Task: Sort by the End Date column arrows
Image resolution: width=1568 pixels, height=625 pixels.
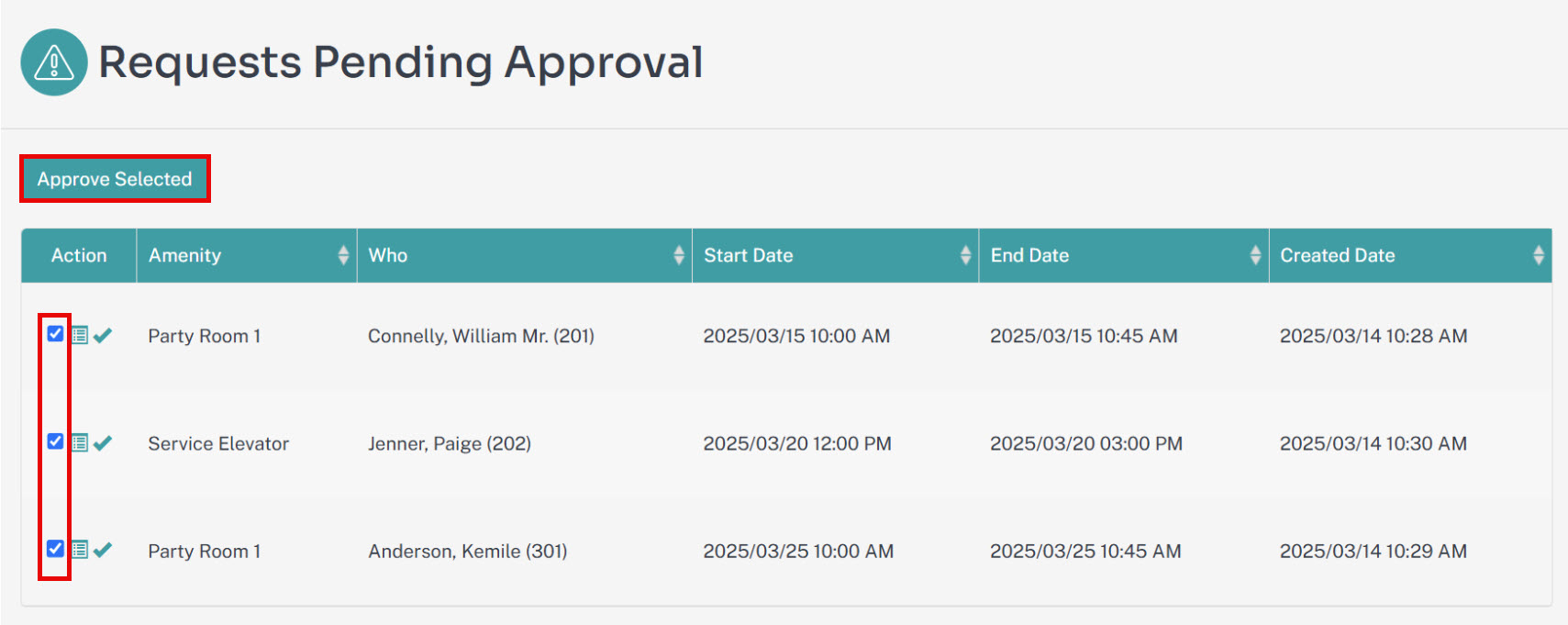Action: click(1255, 255)
